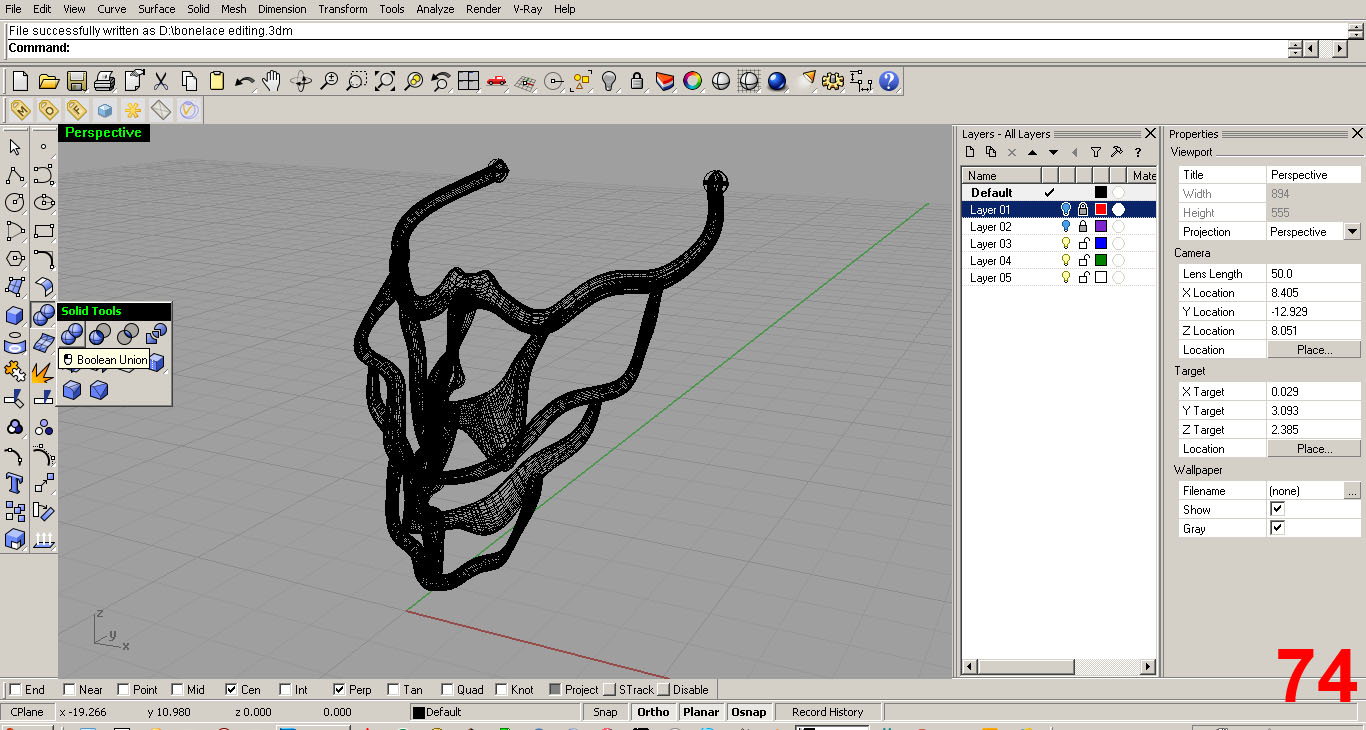Click the padlock lock objects icon
Viewport: 1366px width, 730px height.
click(x=636, y=81)
